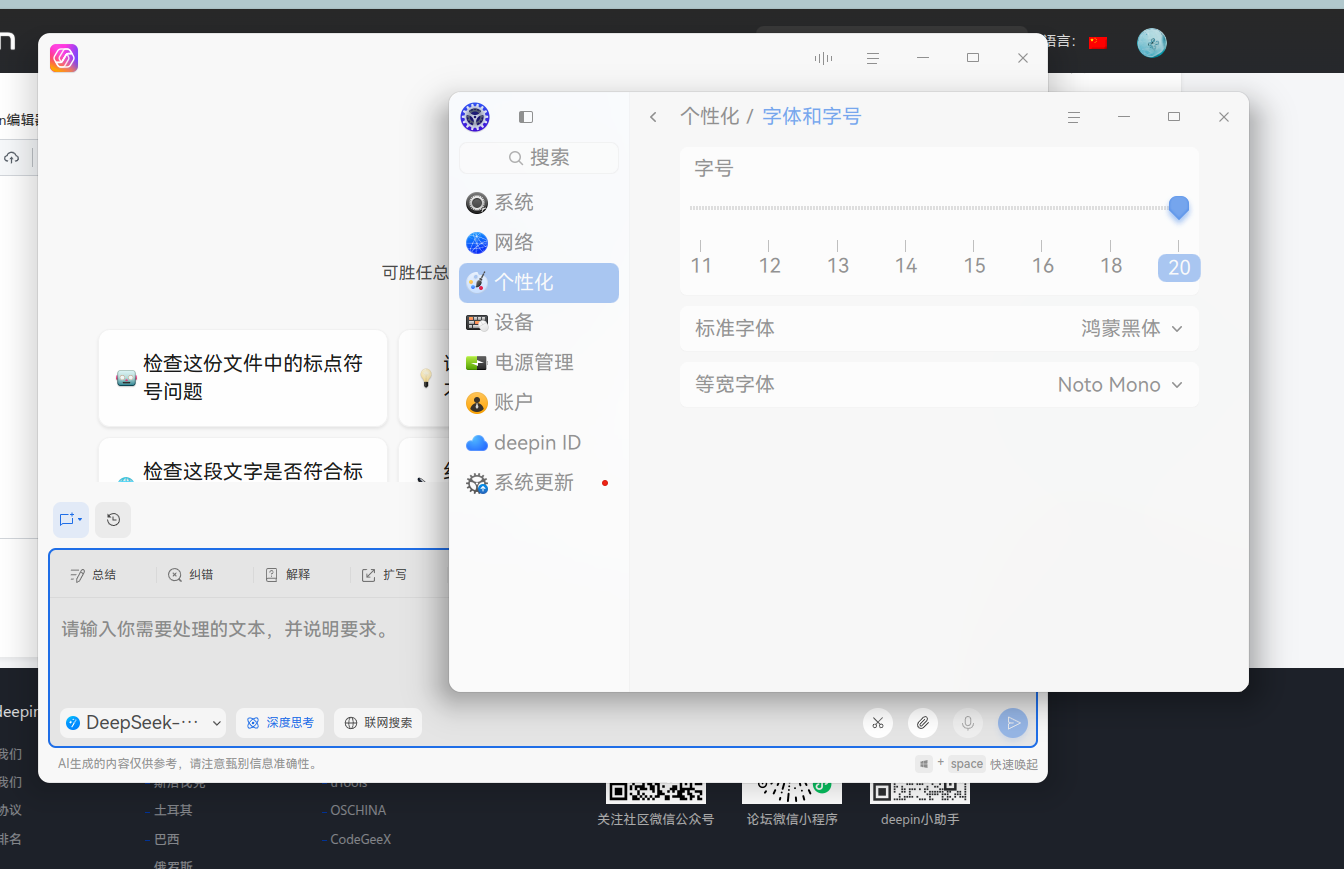Open 设备 settings category
This screenshot has height=869, width=1344.
click(x=539, y=323)
